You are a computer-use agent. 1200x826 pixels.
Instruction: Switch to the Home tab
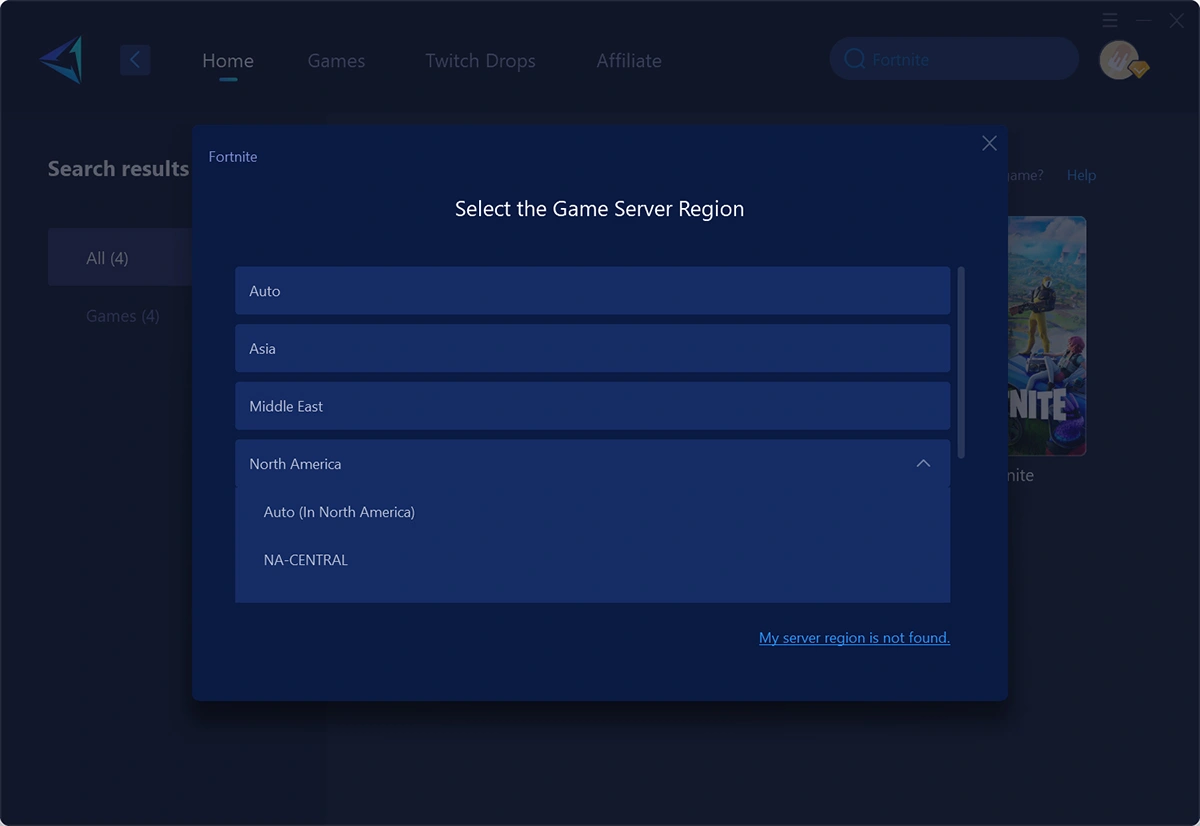(228, 61)
